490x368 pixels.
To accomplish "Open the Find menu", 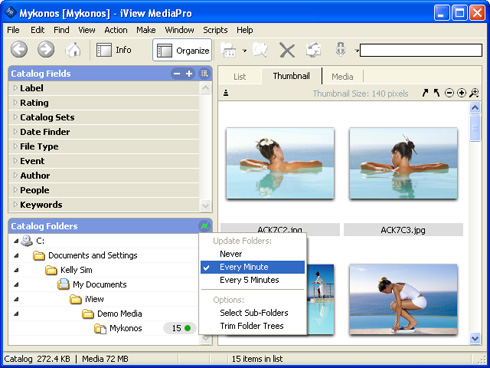I will pos(61,30).
